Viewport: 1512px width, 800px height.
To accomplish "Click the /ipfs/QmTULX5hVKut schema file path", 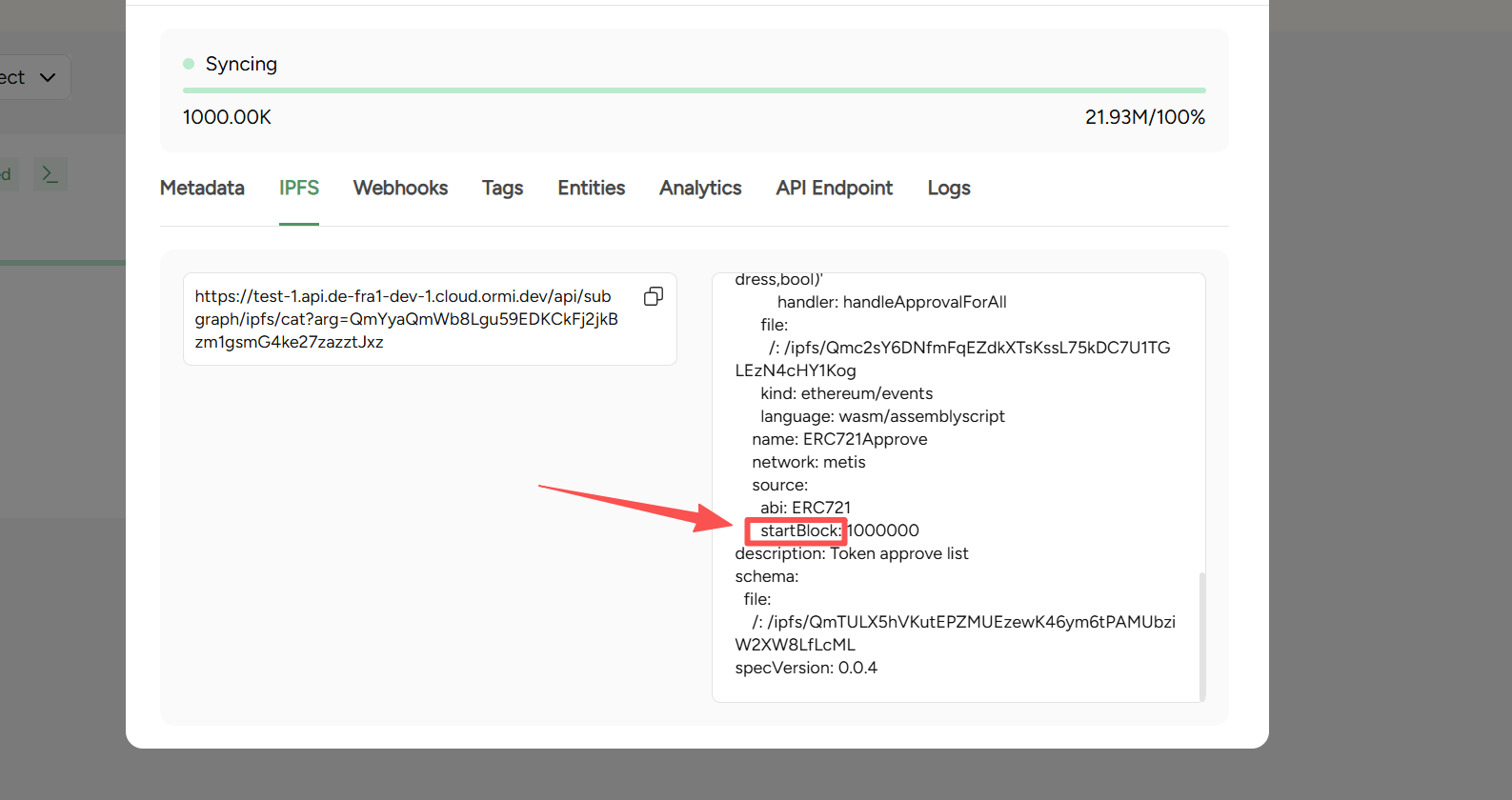I will 956,633.
